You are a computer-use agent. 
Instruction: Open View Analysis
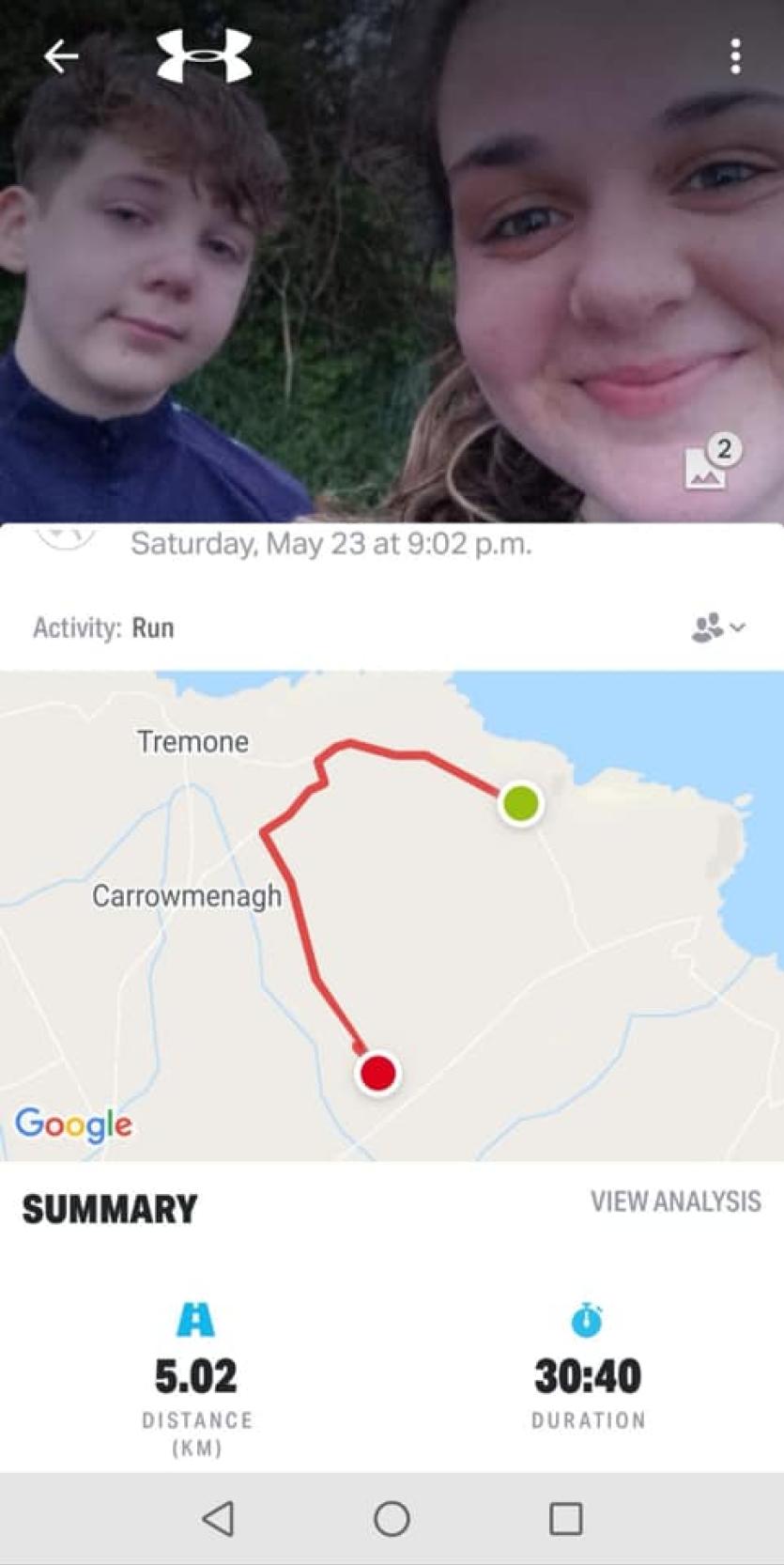[x=675, y=1201]
